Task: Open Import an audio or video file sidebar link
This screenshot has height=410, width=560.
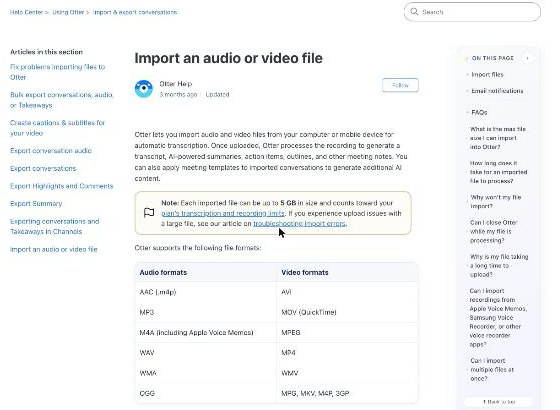Action: tap(54, 249)
